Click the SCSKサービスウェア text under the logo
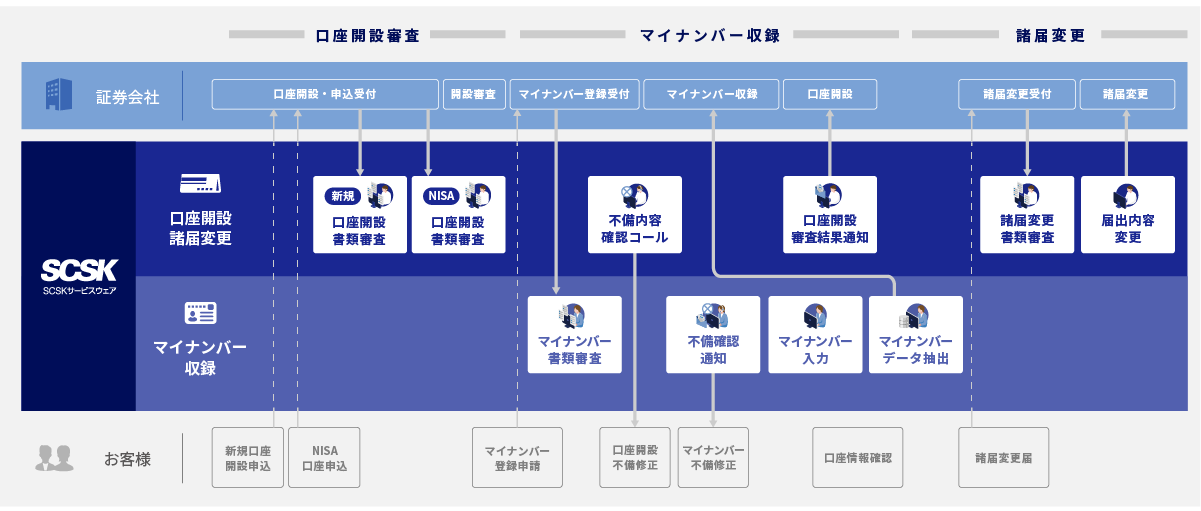 click(x=79, y=291)
